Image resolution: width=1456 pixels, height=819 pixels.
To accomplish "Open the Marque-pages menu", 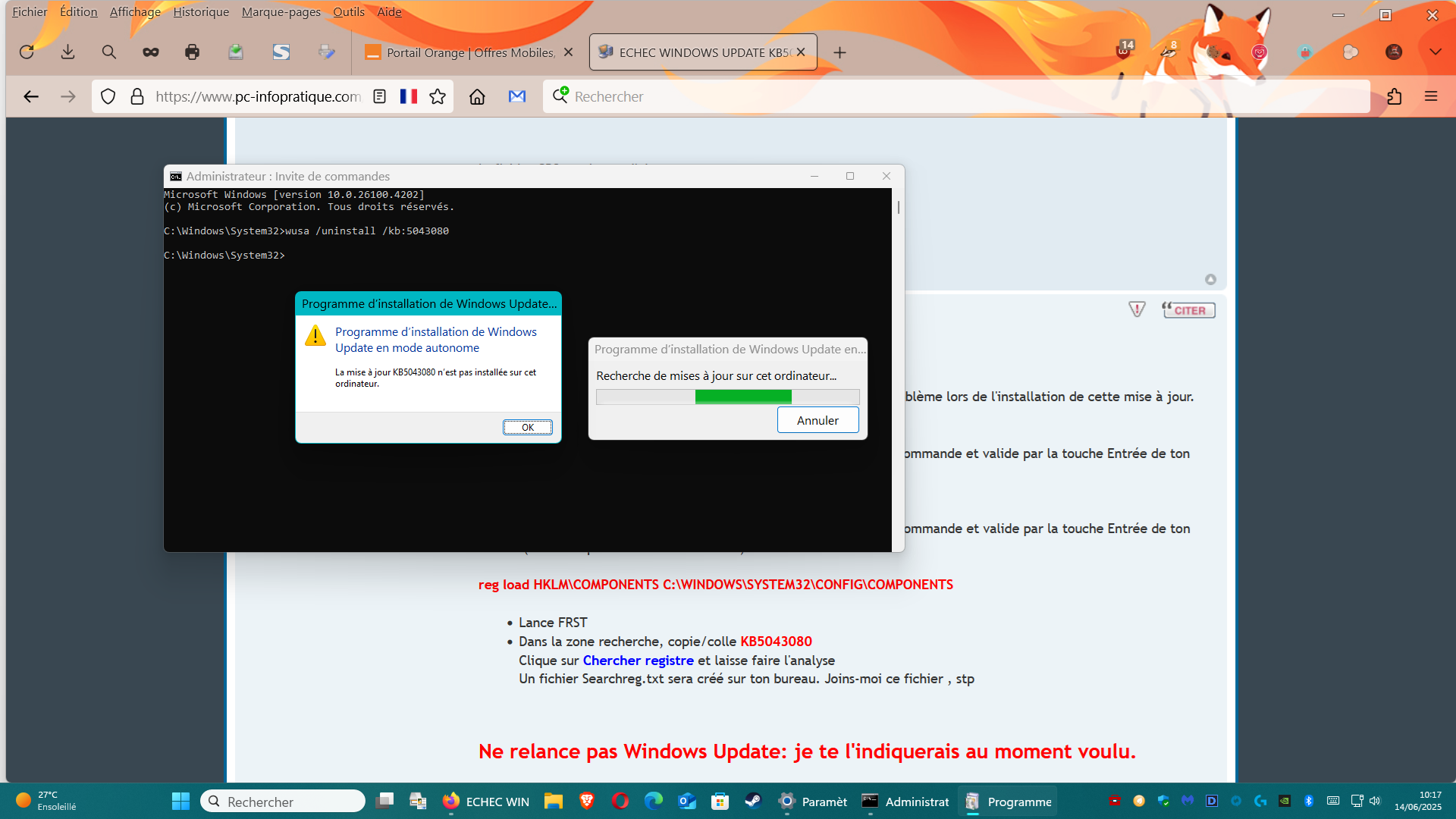I will pos(281,11).
